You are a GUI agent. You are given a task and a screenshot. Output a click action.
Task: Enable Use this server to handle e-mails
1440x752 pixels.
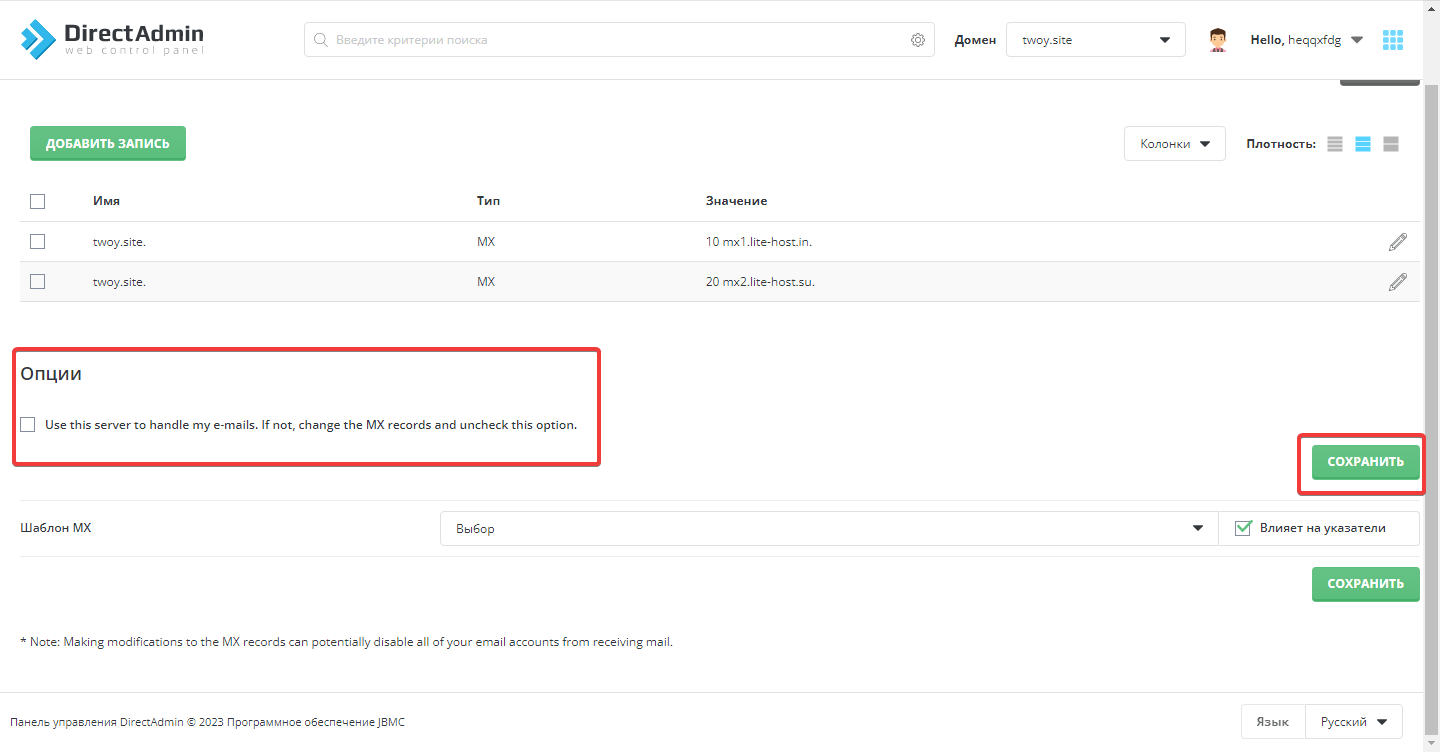(28, 424)
